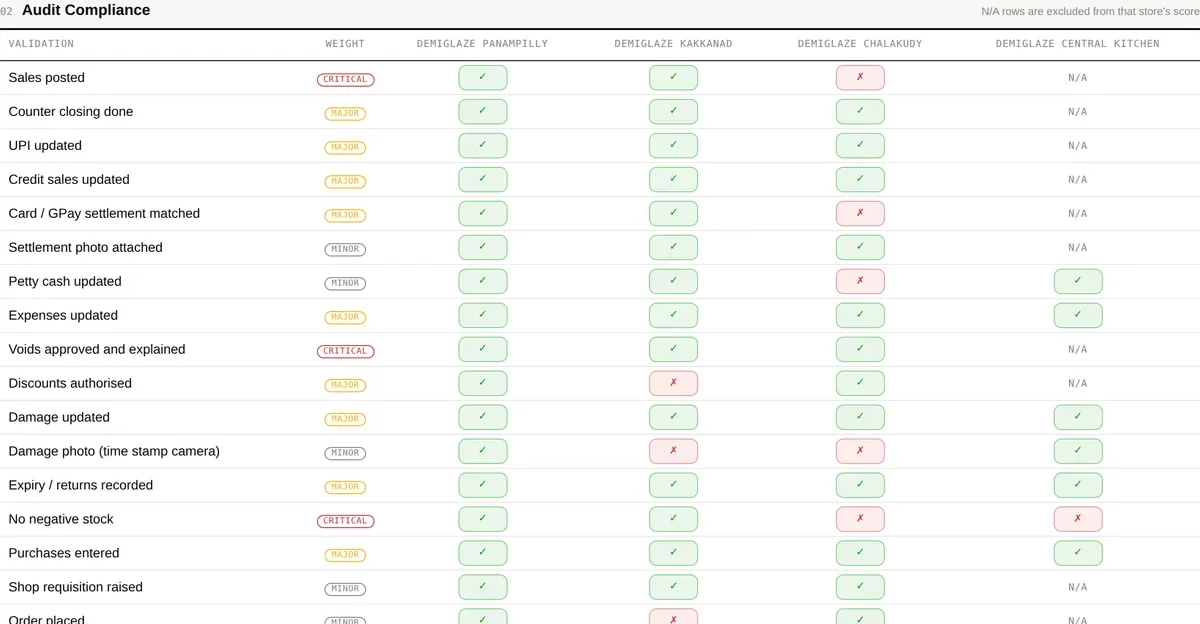Viewport: 1200px width, 624px height.
Task: Select Expenses updated check under Central Kitchen
Action: coord(1078,316)
